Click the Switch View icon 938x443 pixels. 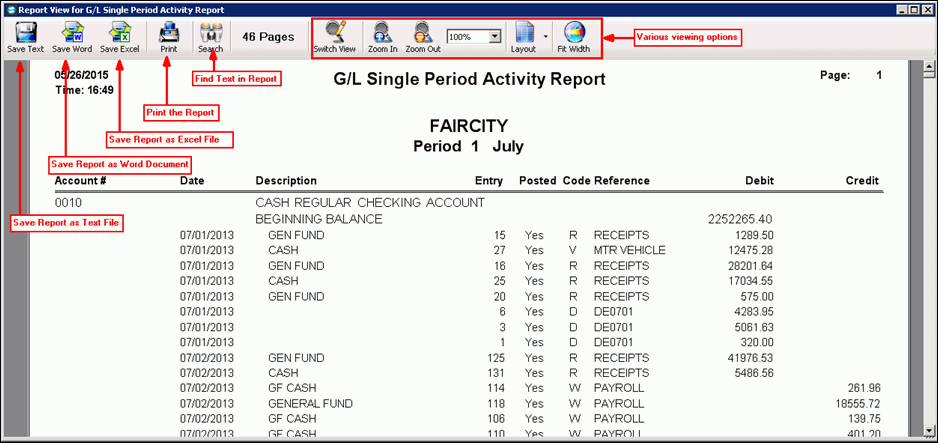coord(335,32)
